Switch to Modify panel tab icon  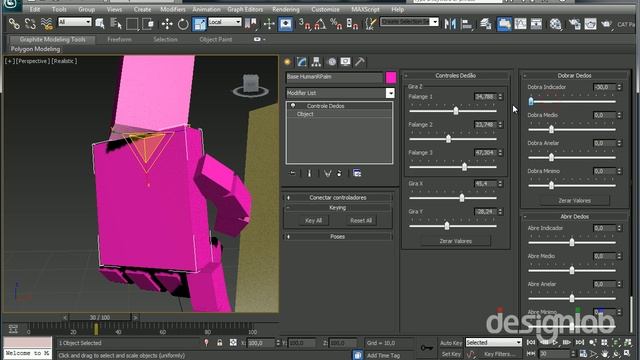pyautogui.click(x=302, y=62)
